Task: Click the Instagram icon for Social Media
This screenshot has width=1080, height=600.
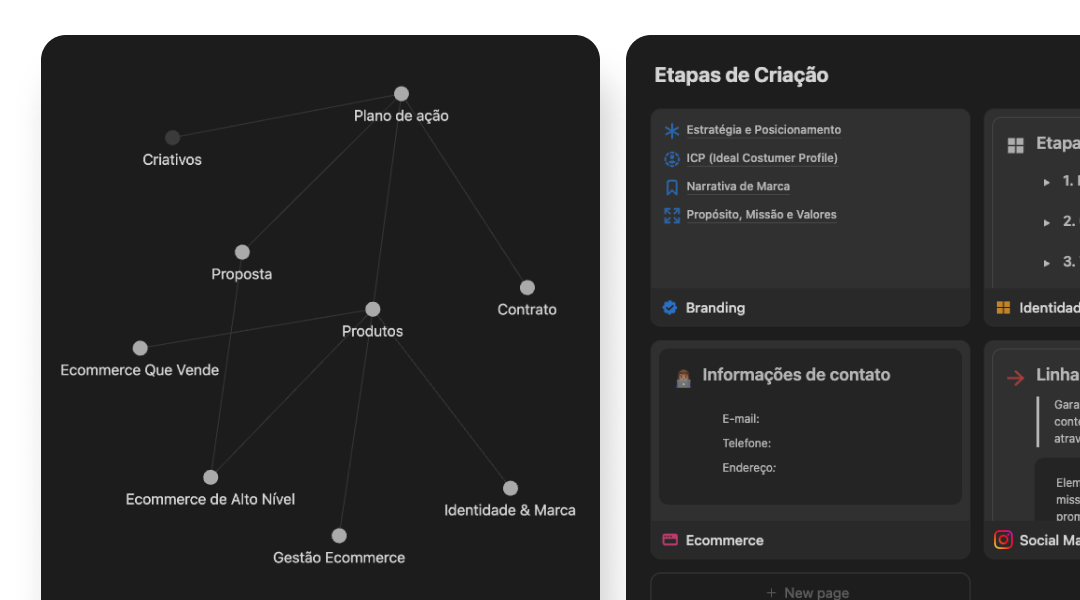Action: pyautogui.click(x=1003, y=540)
